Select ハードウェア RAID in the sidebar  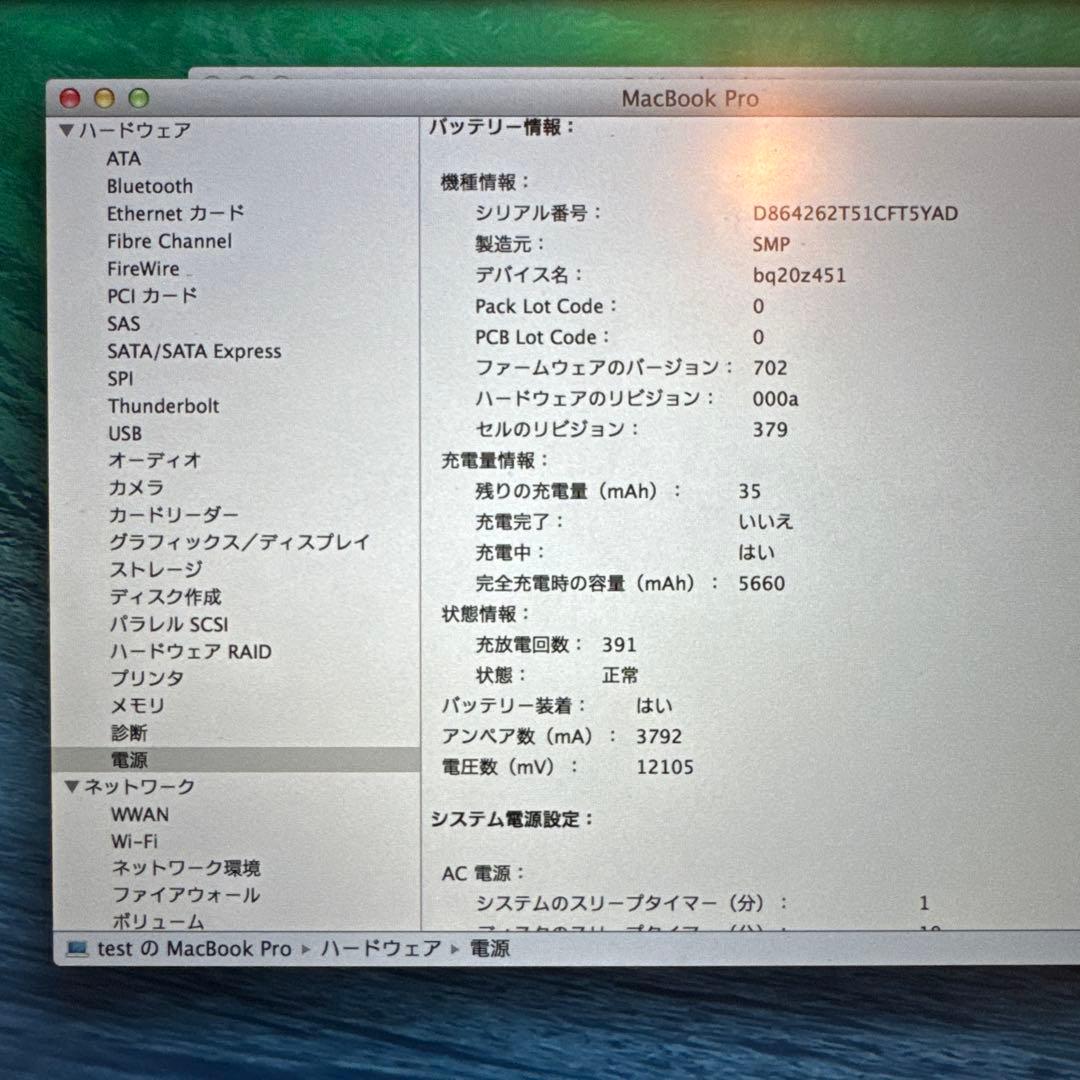point(191,651)
